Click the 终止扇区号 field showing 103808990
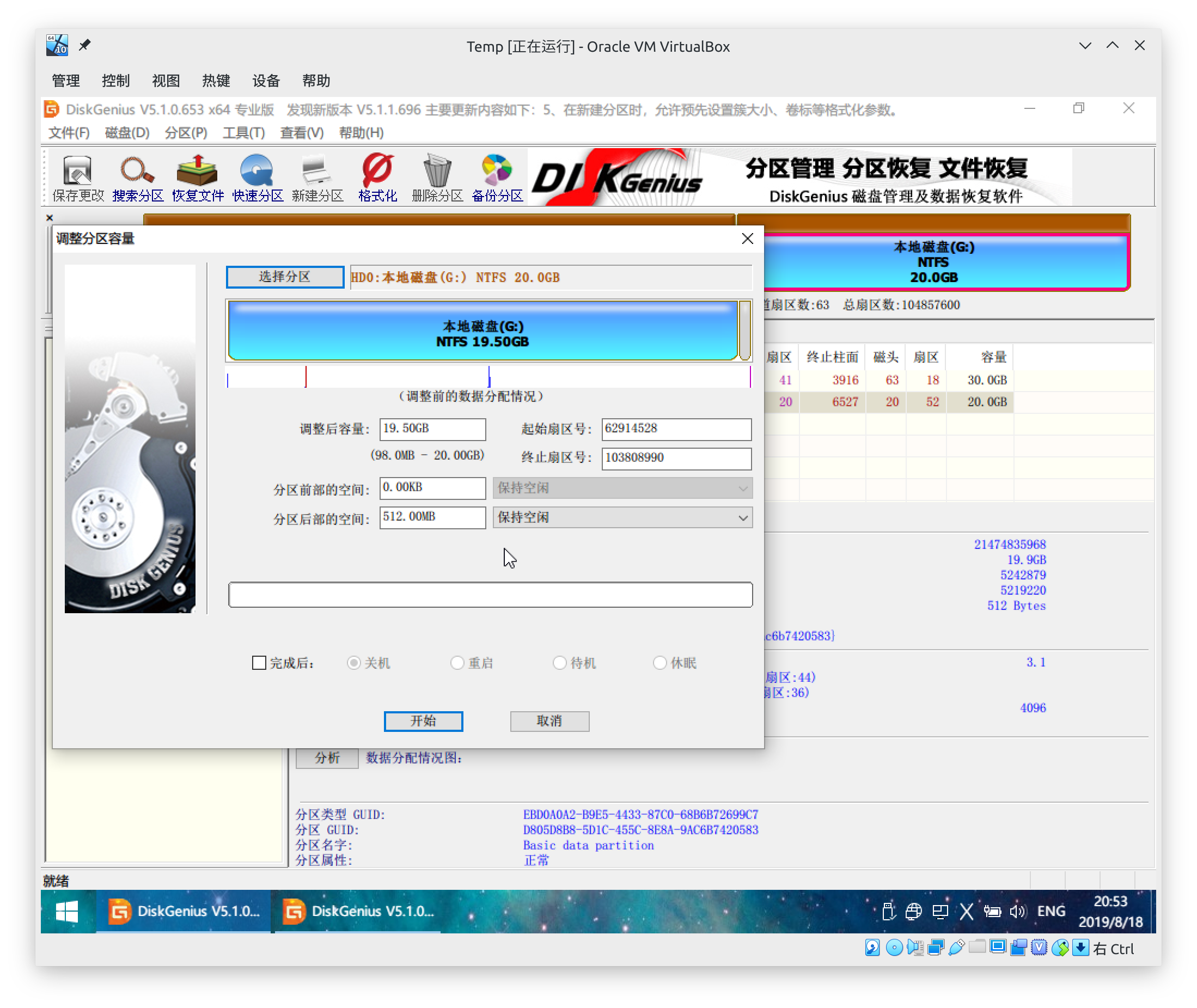The width and height of the screenshot is (1197, 1008). (676, 459)
